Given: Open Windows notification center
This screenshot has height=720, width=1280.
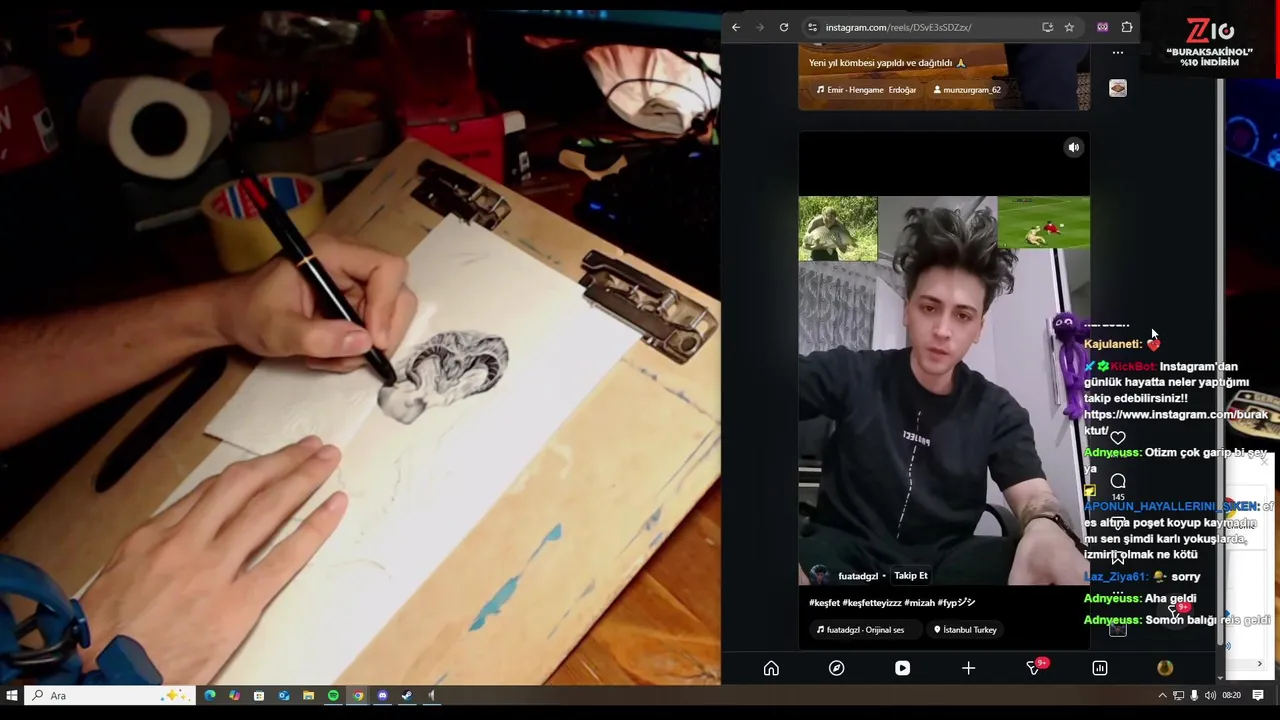Looking at the screenshot, I should pyautogui.click(x=1258, y=696).
